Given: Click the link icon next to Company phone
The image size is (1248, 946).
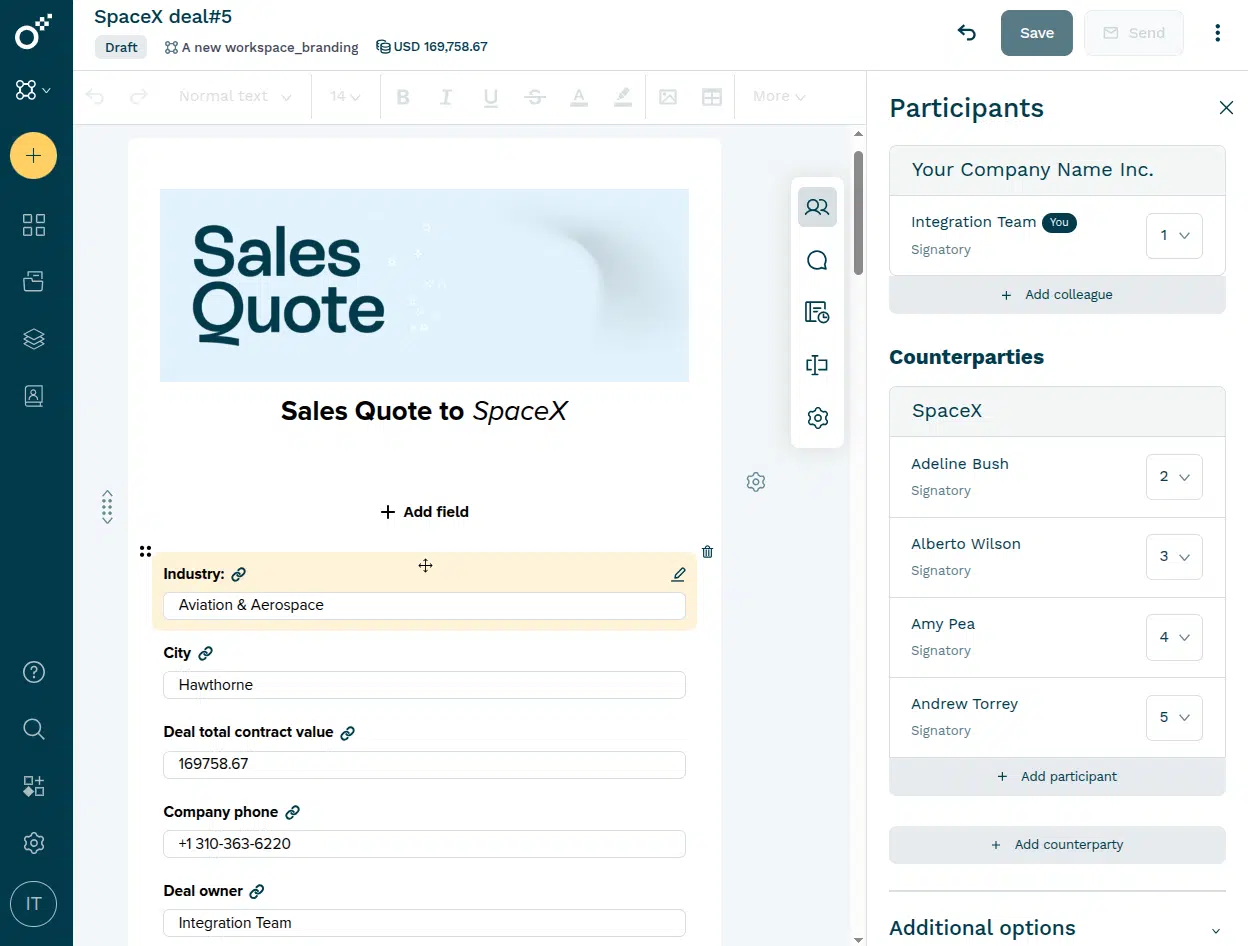Looking at the screenshot, I should click(x=292, y=812).
